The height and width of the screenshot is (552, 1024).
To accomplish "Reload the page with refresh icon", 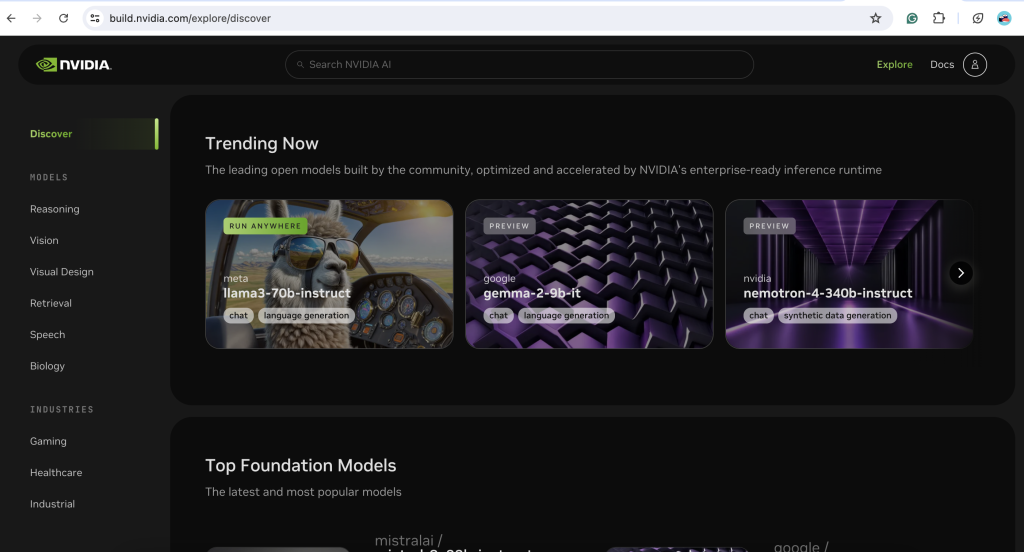I will click(63, 18).
